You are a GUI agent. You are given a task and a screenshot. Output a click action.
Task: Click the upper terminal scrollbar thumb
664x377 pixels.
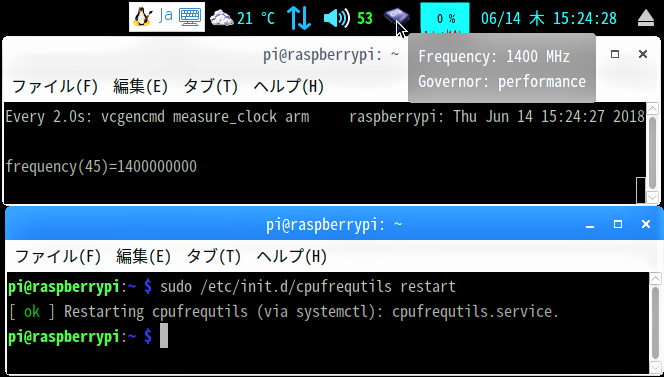click(x=653, y=152)
